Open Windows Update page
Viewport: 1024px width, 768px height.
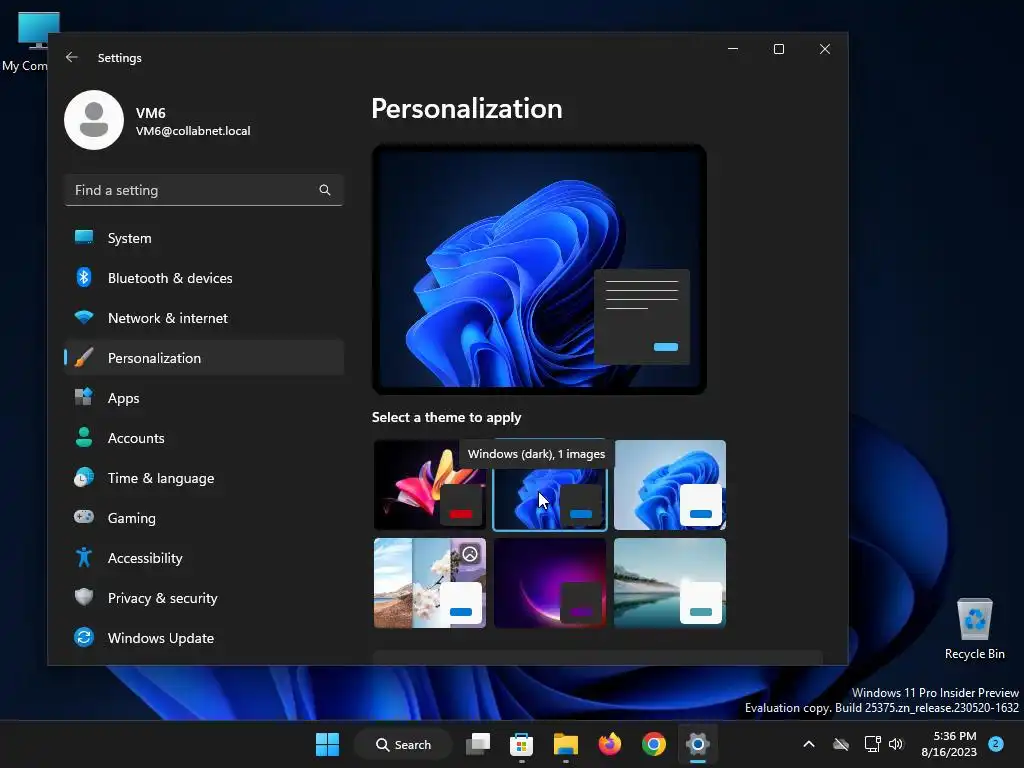click(x=204, y=637)
